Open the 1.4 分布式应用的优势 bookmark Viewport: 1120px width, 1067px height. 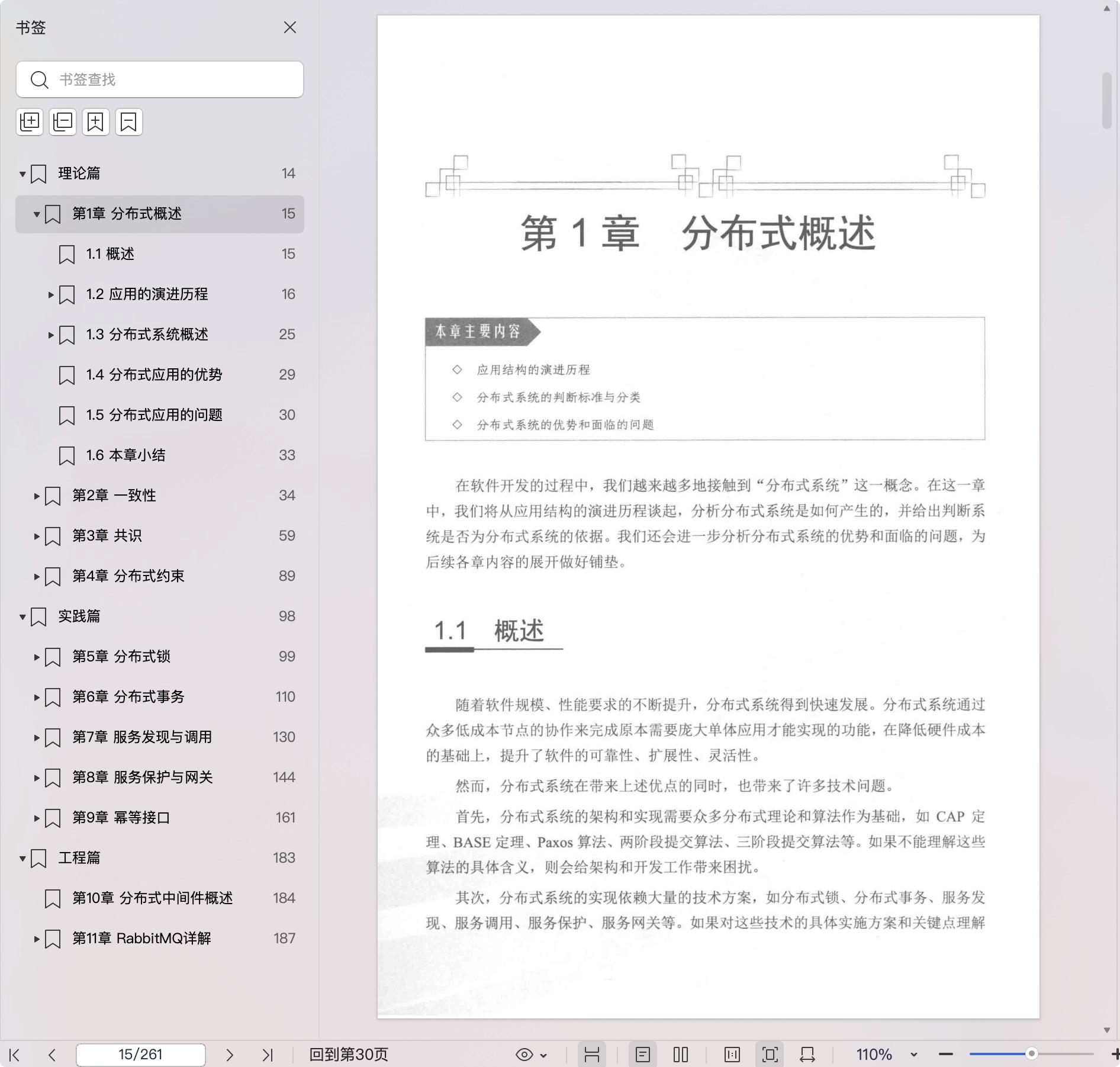[x=154, y=375]
